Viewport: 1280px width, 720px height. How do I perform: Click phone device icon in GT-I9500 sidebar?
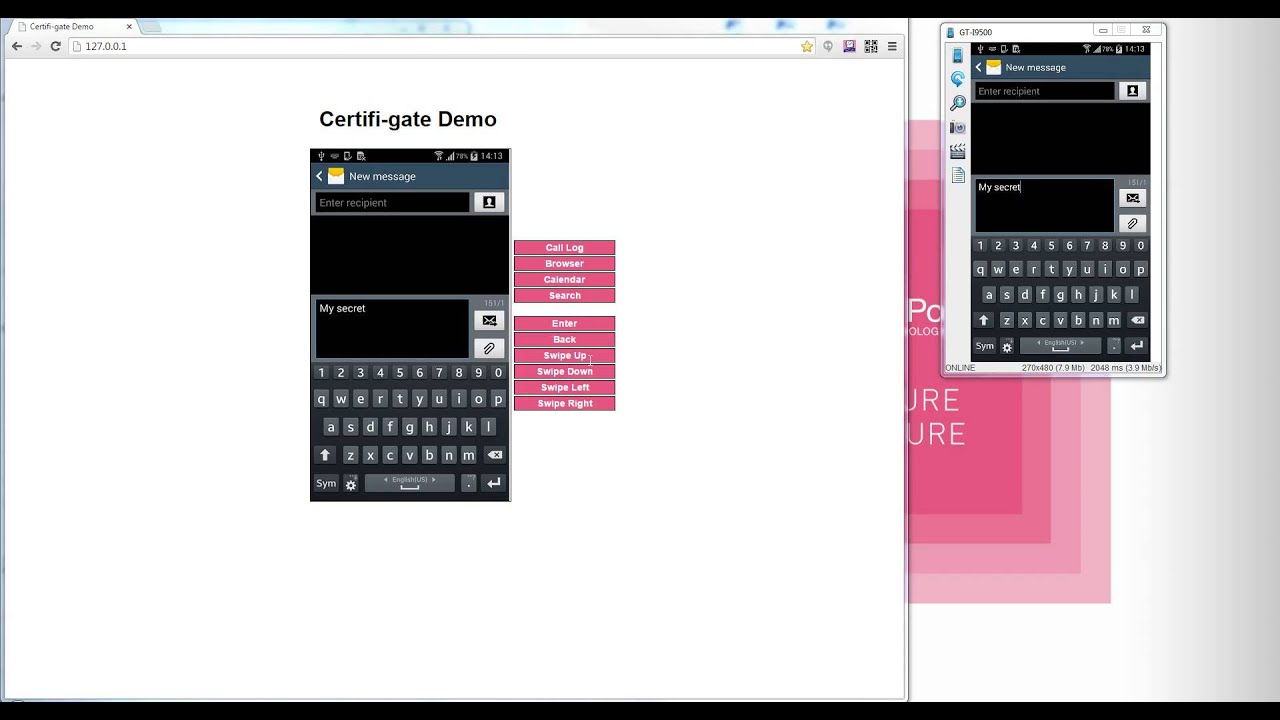click(x=957, y=56)
